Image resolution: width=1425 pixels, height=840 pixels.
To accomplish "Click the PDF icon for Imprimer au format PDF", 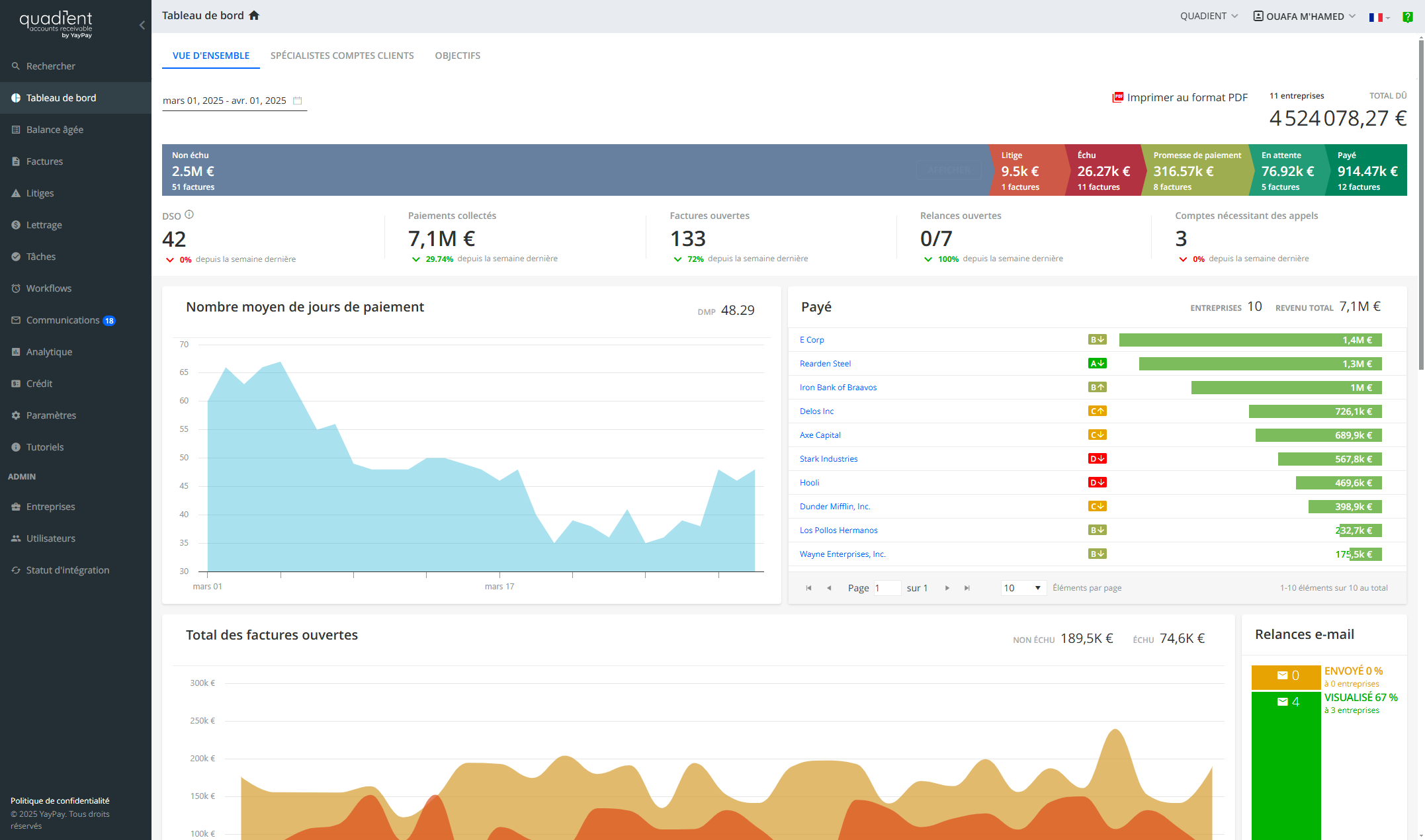I will tap(1117, 97).
